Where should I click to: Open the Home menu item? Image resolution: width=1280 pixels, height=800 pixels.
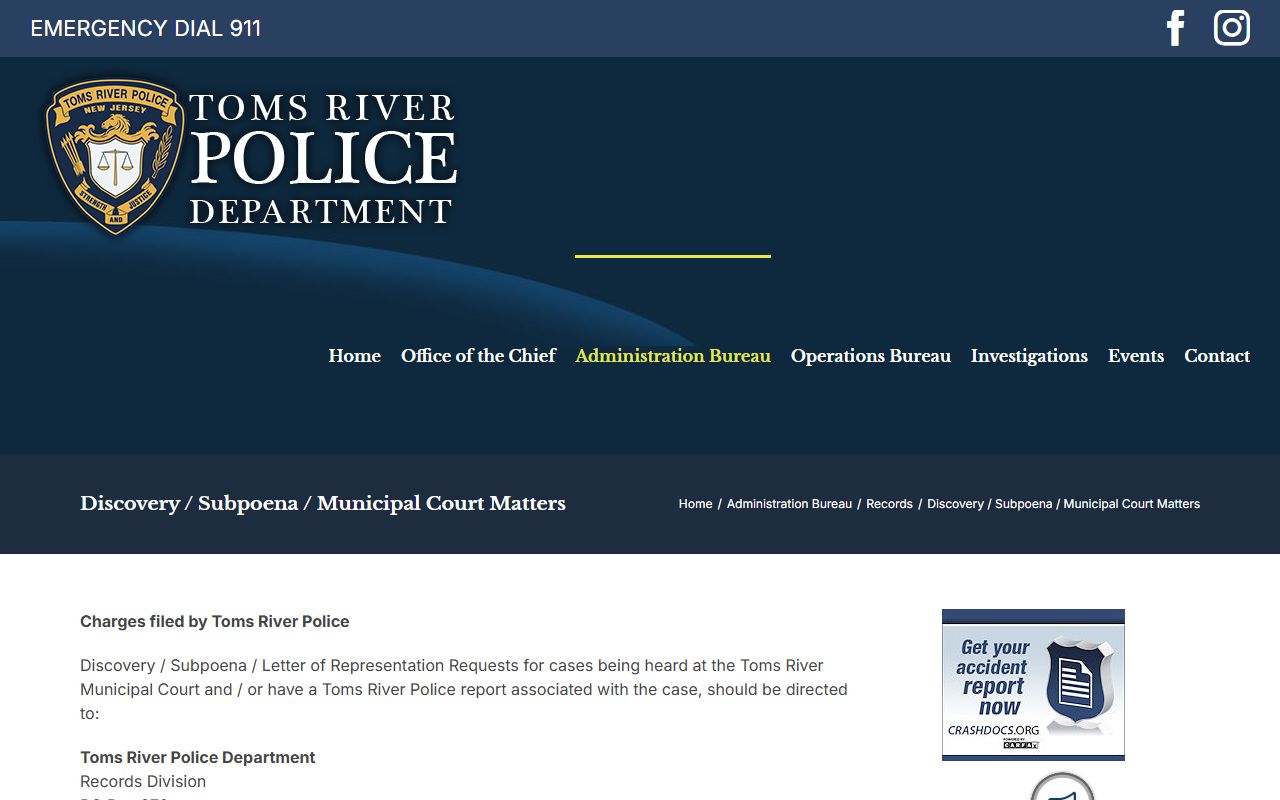click(x=355, y=356)
